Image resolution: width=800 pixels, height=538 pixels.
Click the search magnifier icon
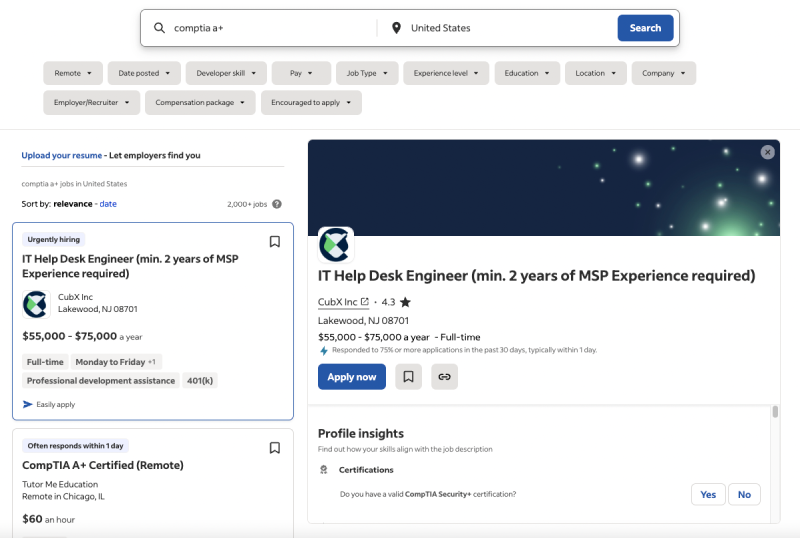coord(159,28)
